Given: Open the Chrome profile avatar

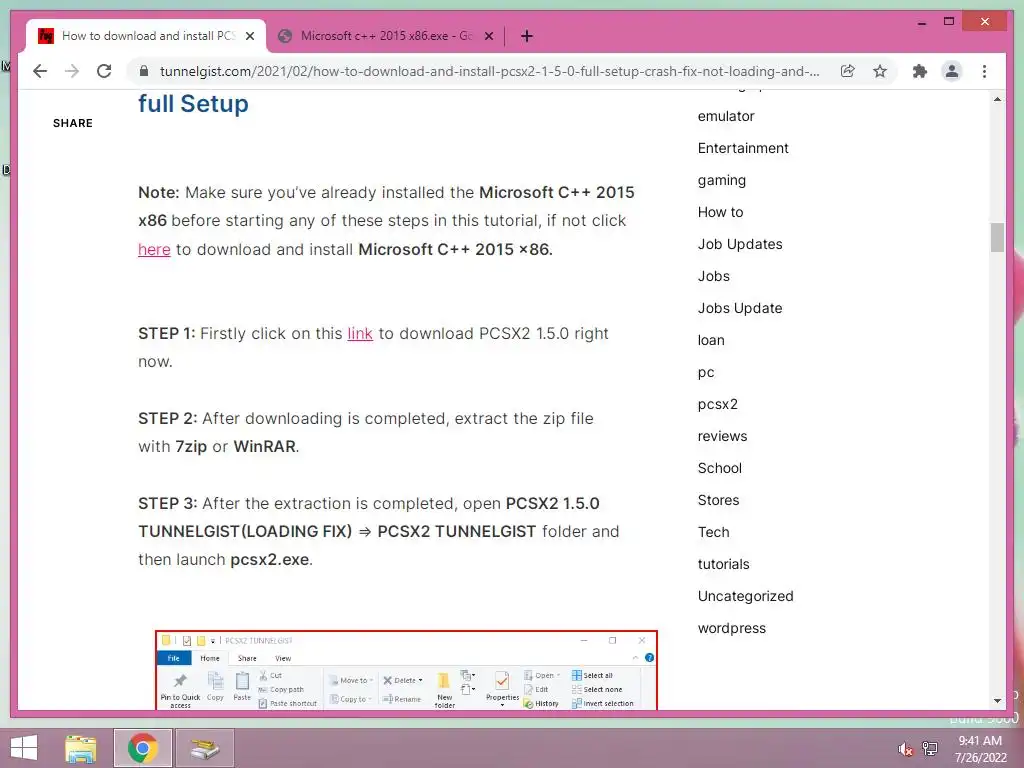Looking at the screenshot, I should [x=952, y=71].
